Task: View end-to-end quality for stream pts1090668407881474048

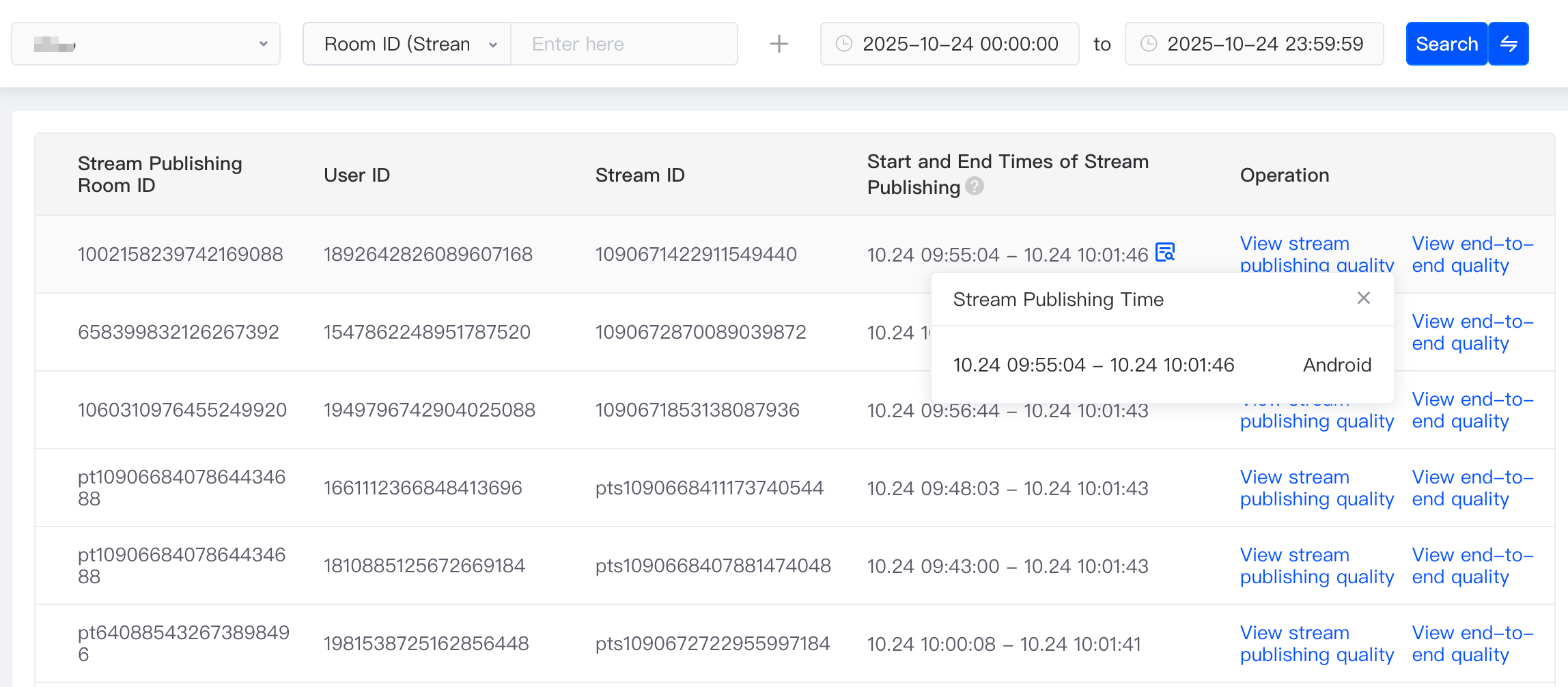Action: coord(1472,565)
